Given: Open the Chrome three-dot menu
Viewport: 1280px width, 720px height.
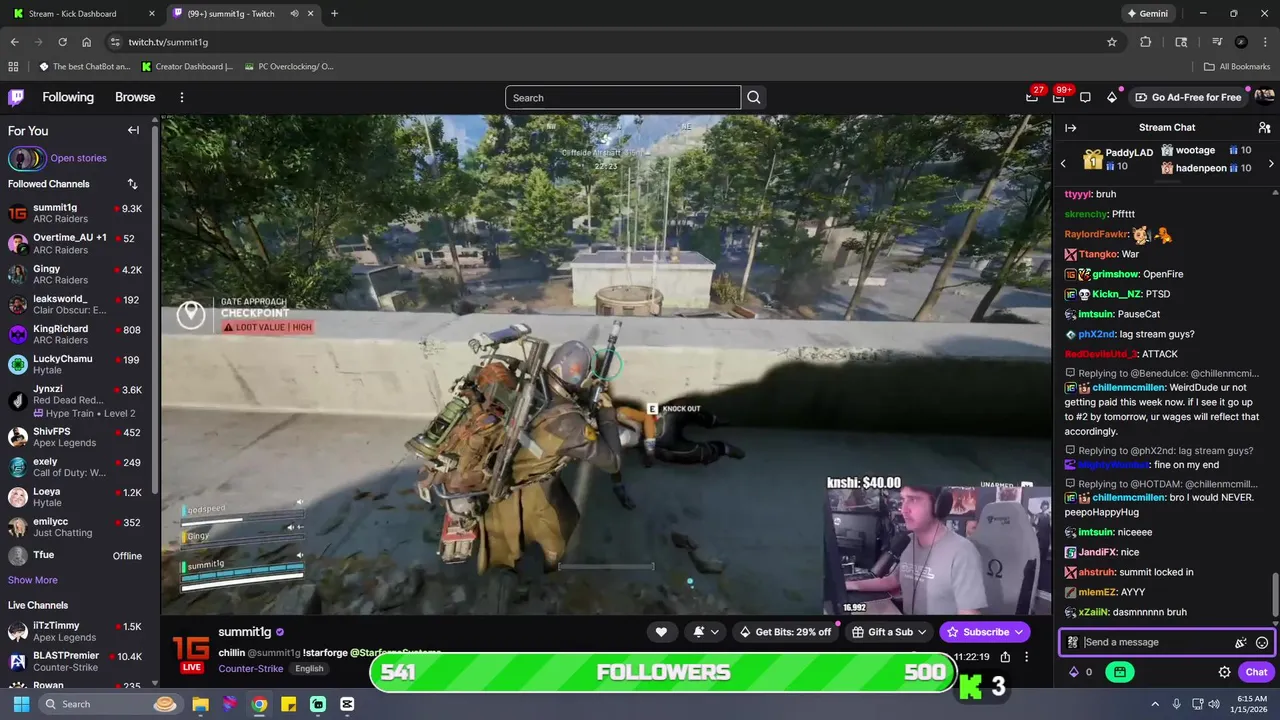Looking at the screenshot, I should pos(1264,42).
